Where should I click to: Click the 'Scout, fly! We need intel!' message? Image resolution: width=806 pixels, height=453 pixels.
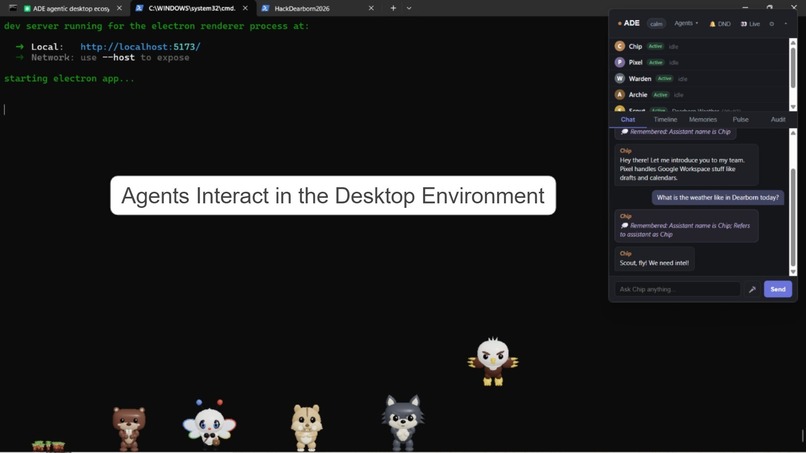[654, 263]
